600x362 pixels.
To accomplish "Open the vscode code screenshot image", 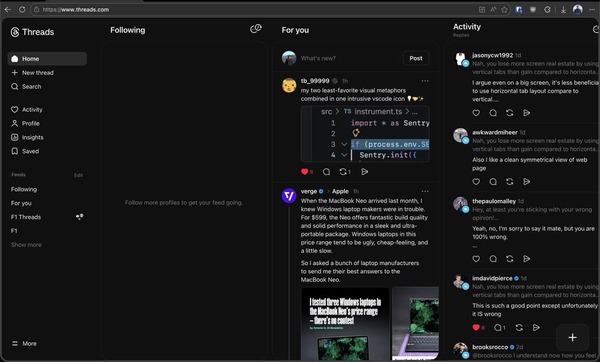I will pos(365,134).
